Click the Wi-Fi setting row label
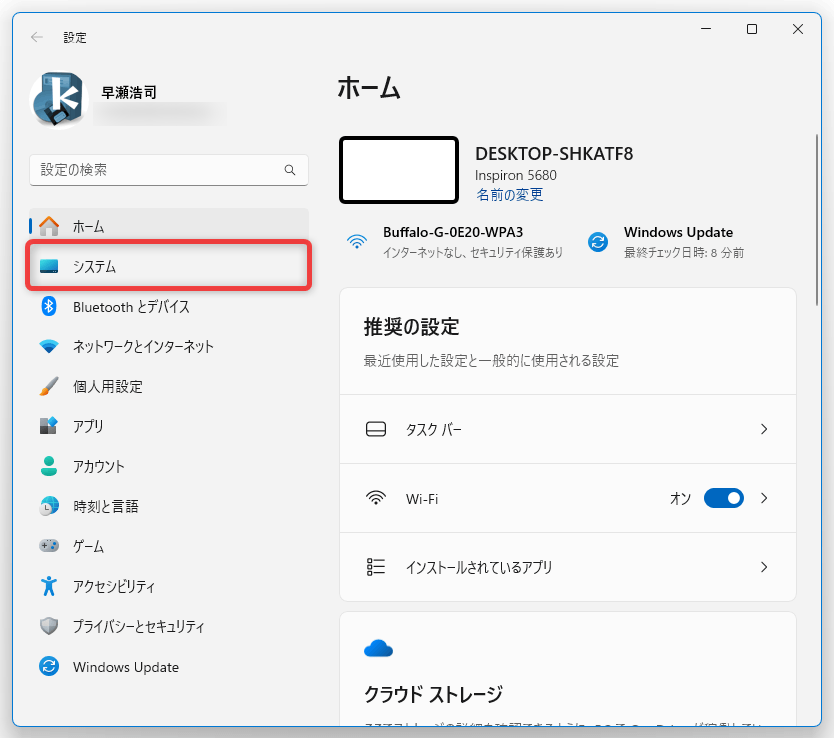Screen dimensions: 834x738 (x=422, y=499)
